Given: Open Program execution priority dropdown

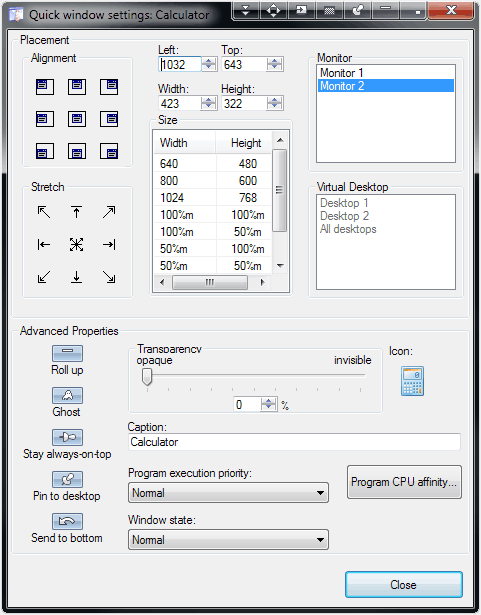Looking at the screenshot, I should 228,493.
